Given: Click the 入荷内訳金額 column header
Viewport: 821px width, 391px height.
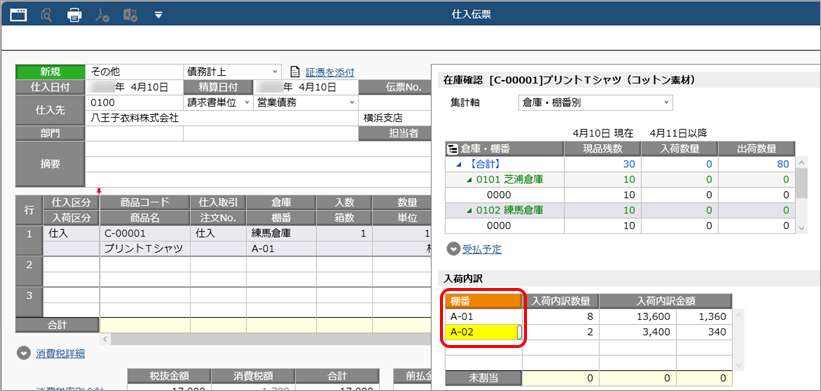Looking at the screenshot, I should pyautogui.click(x=666, y=300).
